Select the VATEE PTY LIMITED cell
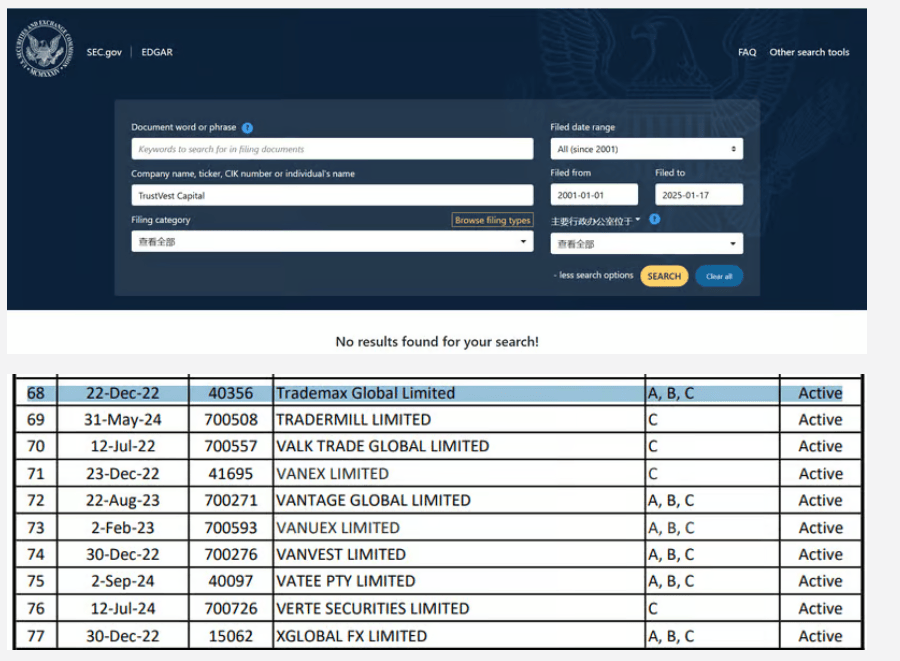The image size is (900, 661). coord(459,581)
